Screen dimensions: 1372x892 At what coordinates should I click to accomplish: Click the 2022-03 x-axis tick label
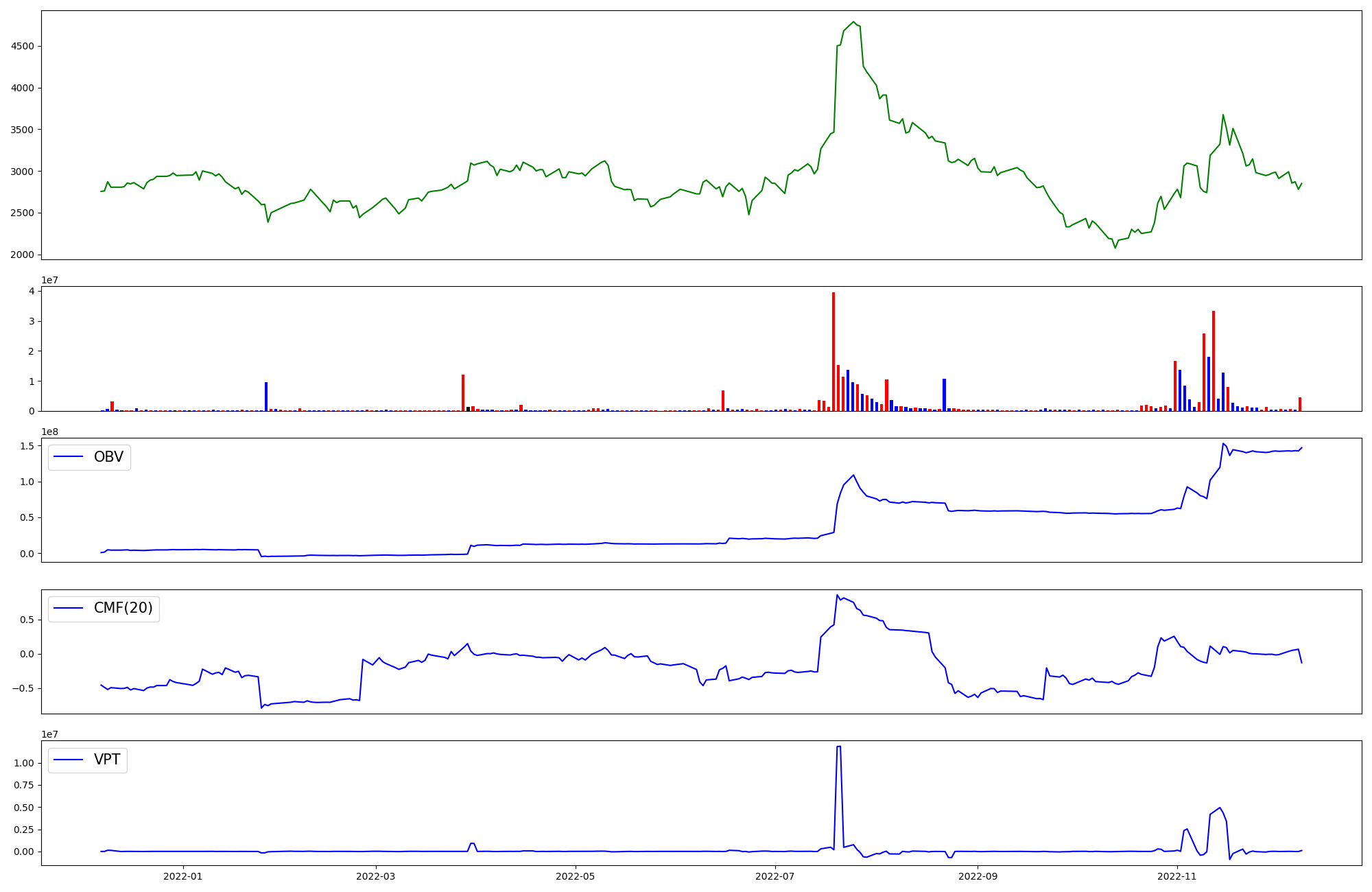click(376, 876)
